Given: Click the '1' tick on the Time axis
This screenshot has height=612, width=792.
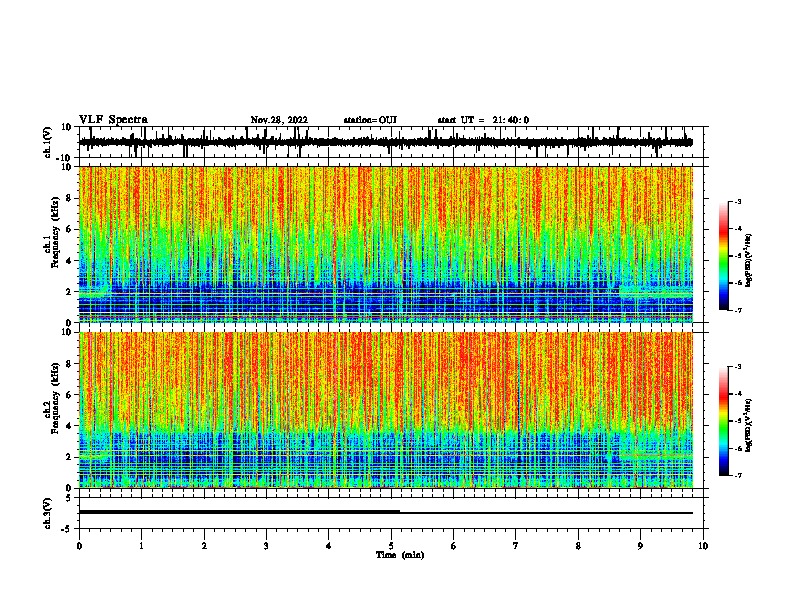Looking at the screenshot, I should tap(141, 546).
